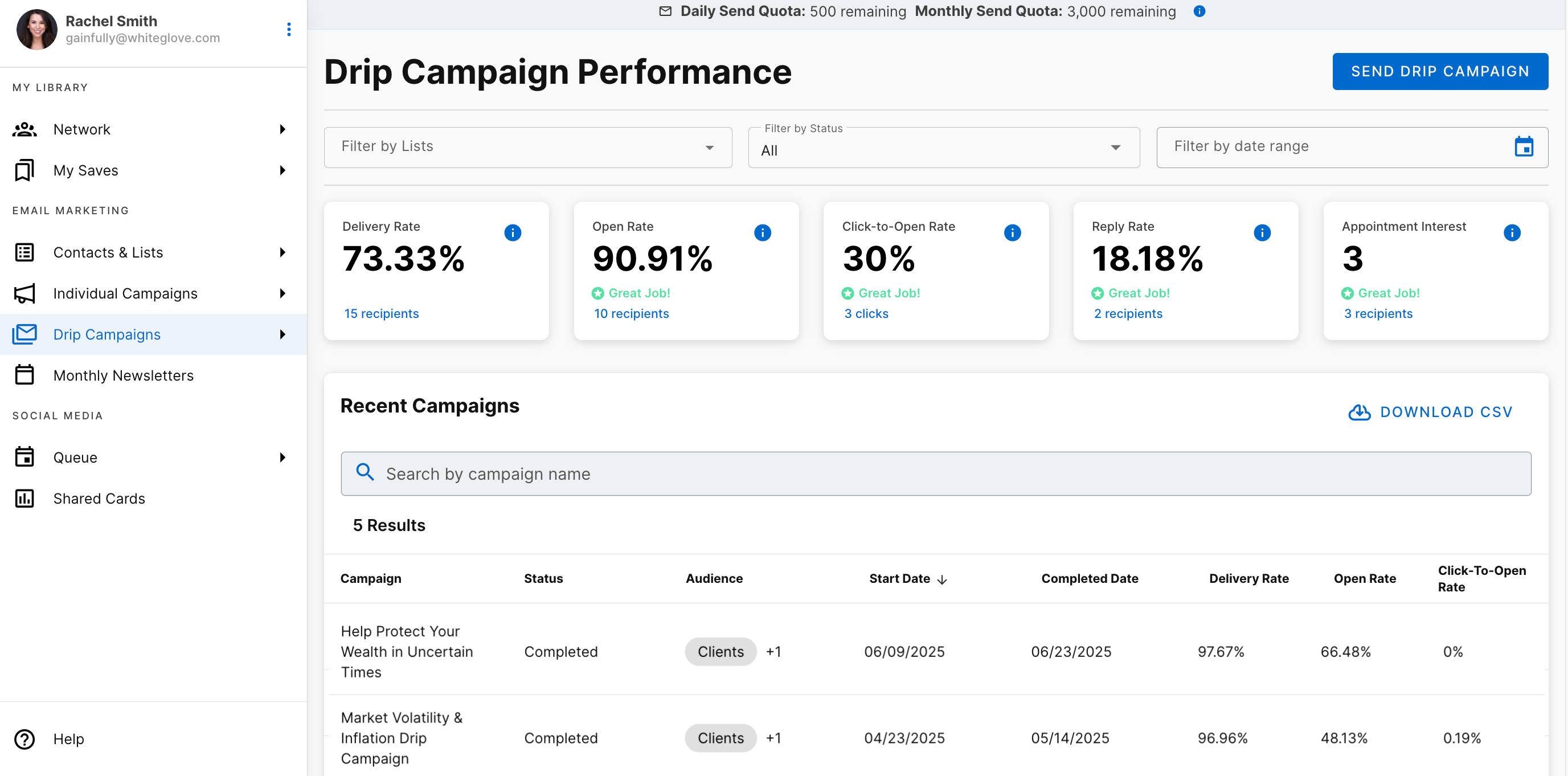1568x776 pixels.
Task: Click the Help question mark icon
Action: click(24, 739)
